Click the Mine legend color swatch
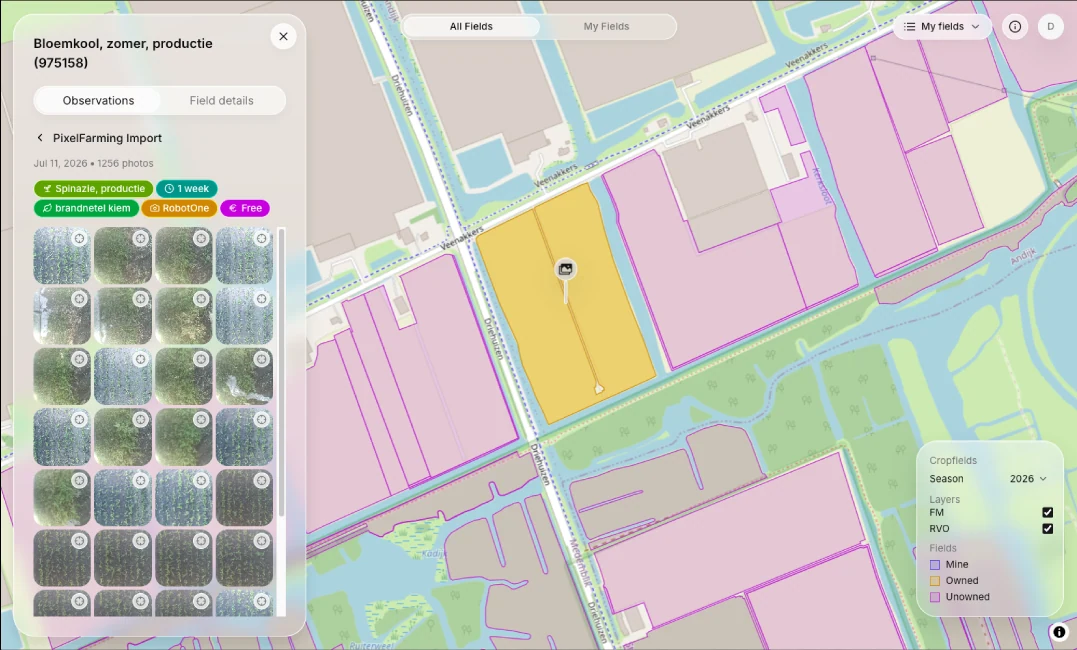The height and width of the screenshot is (650, 1077). pos(935,565)
